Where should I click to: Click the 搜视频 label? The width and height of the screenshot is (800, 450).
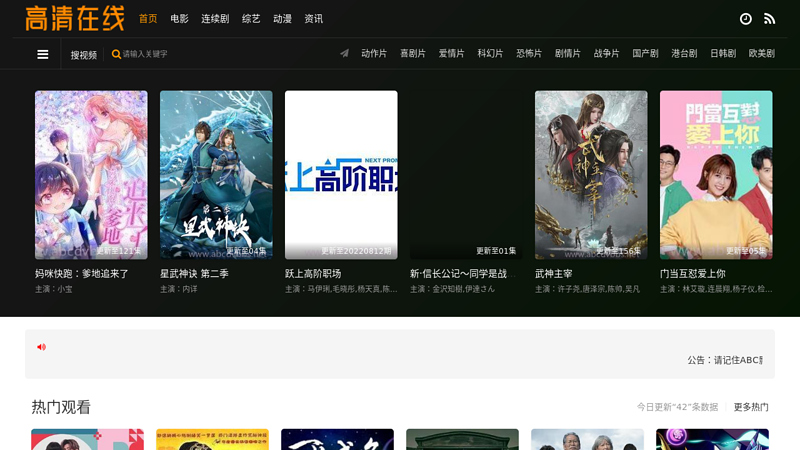84,55
